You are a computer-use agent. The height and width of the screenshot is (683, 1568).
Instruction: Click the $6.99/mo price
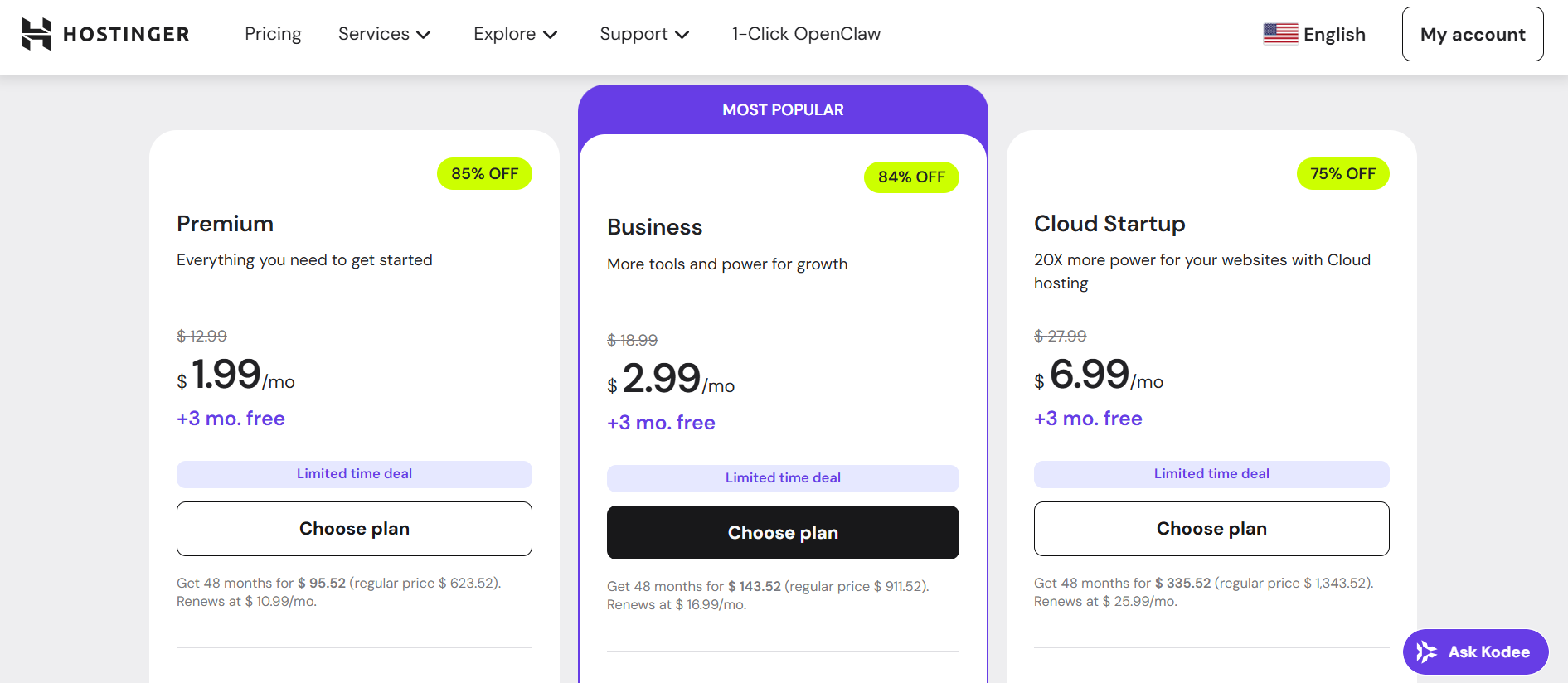(x=1099, y=375)
